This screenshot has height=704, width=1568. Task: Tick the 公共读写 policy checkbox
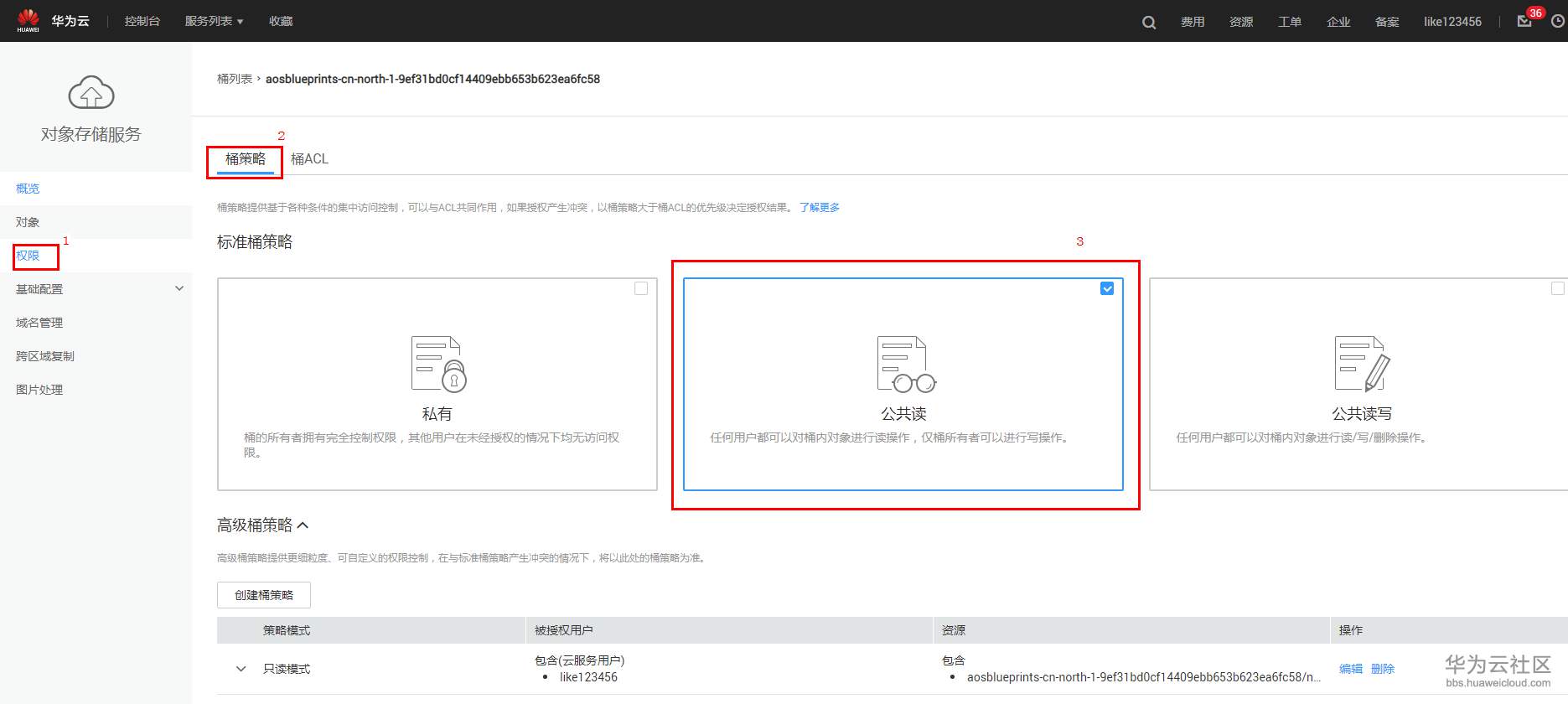point(1558,288)
